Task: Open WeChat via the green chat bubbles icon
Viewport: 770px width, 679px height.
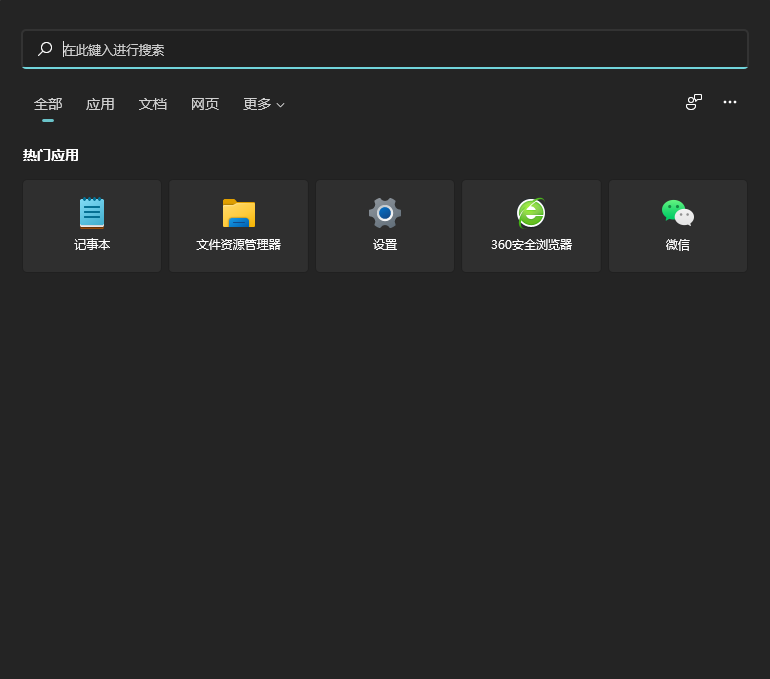Action: point(677,213)
